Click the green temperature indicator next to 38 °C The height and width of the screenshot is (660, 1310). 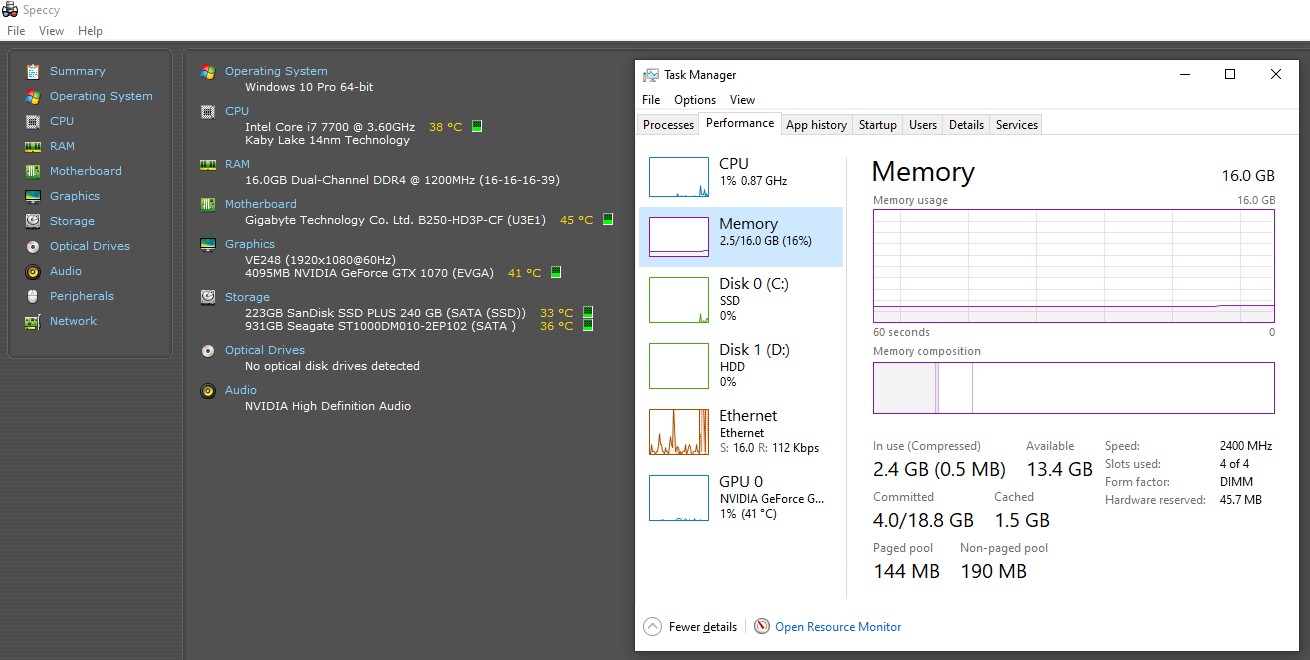[477, 126]
